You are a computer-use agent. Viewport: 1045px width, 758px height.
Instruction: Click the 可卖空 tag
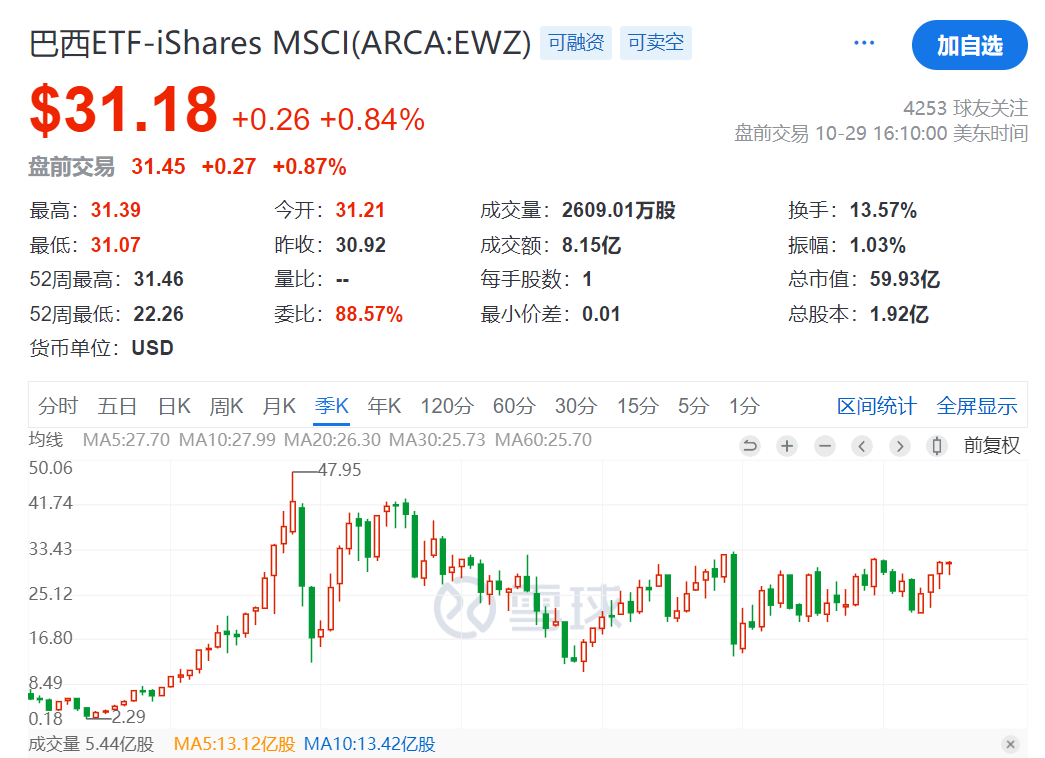[x=656, y=43]
